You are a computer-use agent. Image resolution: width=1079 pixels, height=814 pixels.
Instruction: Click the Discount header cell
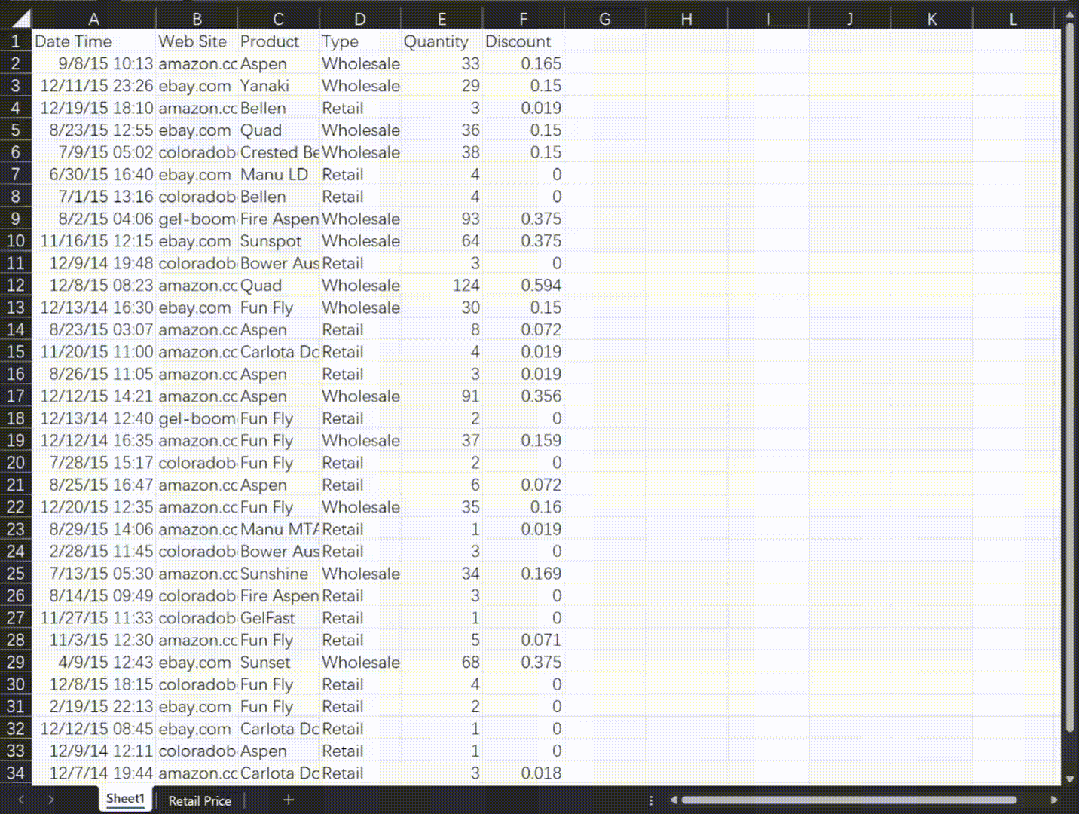[523, 42]
